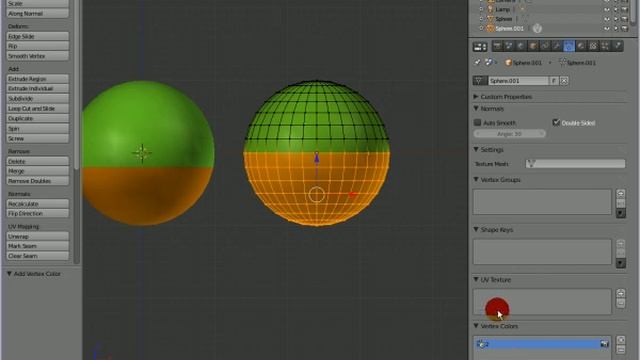Click the Sphere mesh icon in the outliner

coord(490,19)
